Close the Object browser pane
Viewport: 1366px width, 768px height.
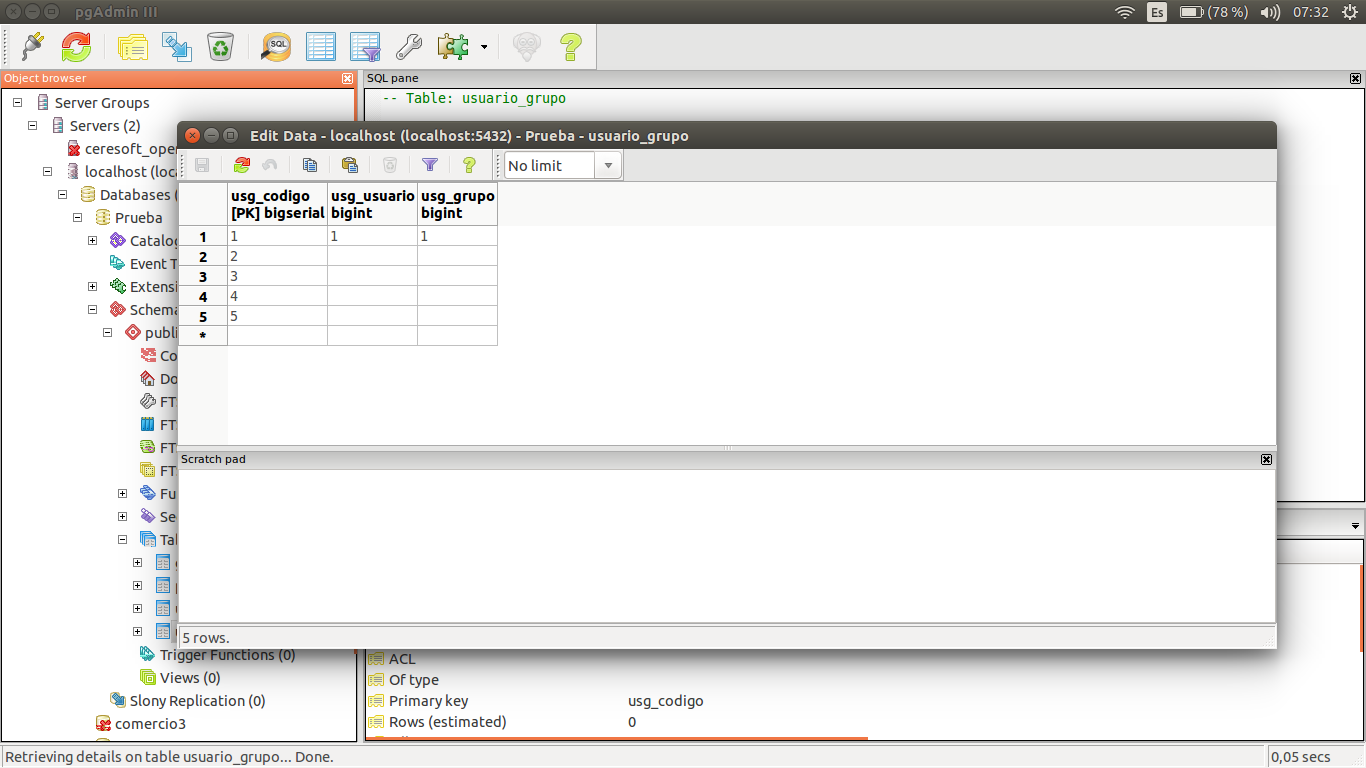[347, 78]
